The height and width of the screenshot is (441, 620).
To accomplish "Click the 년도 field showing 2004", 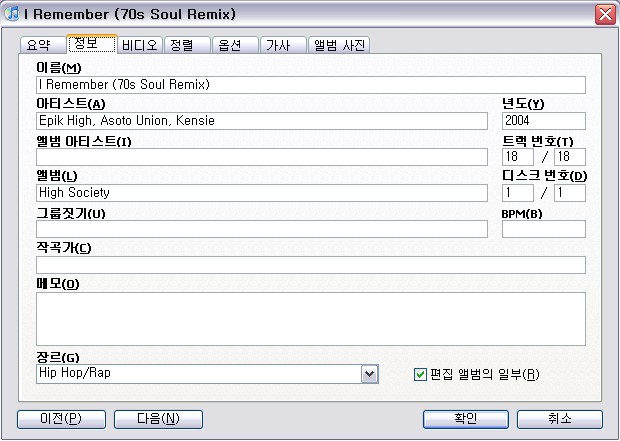I will (544, 121).
